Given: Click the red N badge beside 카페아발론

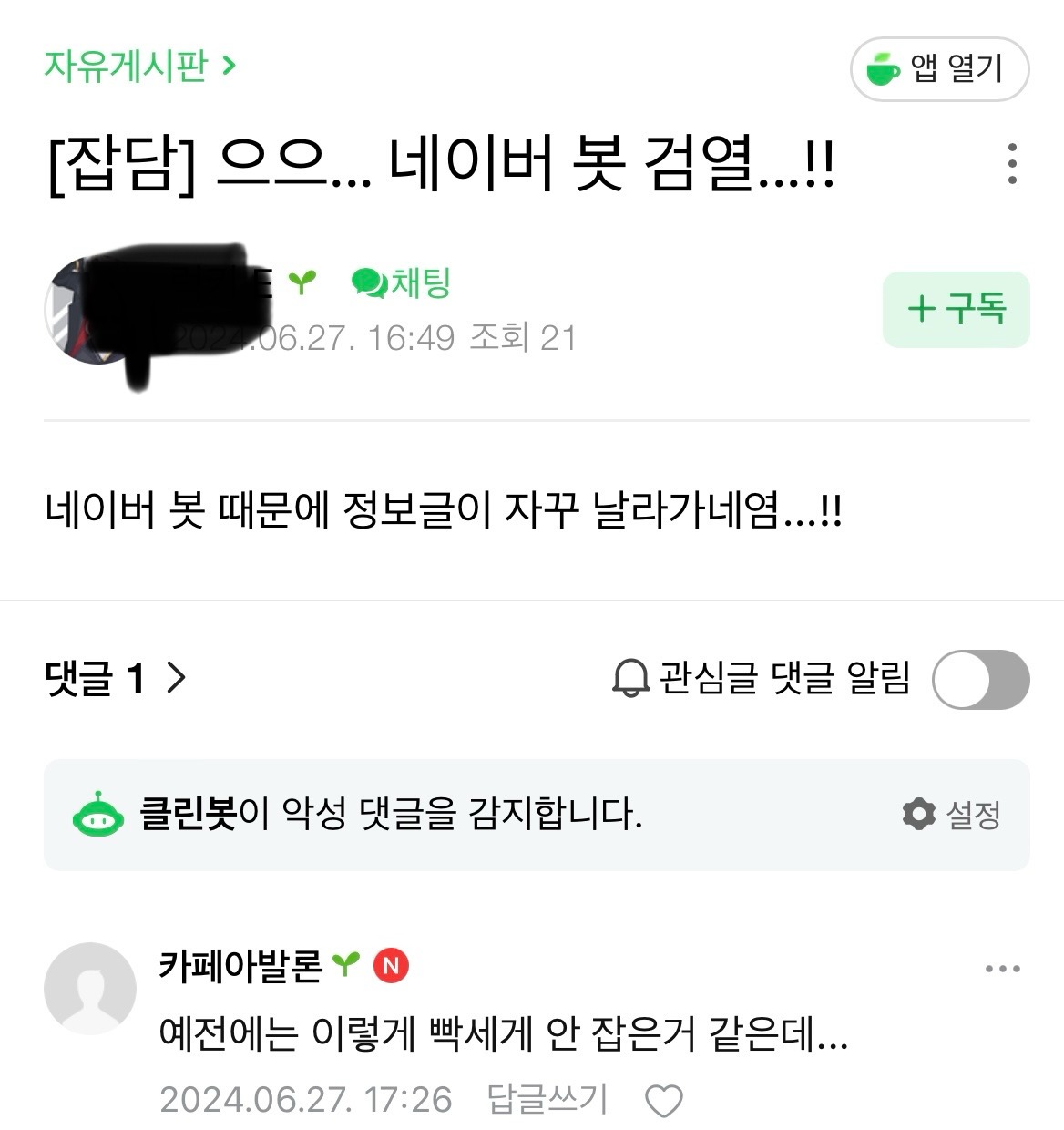Looking at the screenshot, I should click(392, 966).
